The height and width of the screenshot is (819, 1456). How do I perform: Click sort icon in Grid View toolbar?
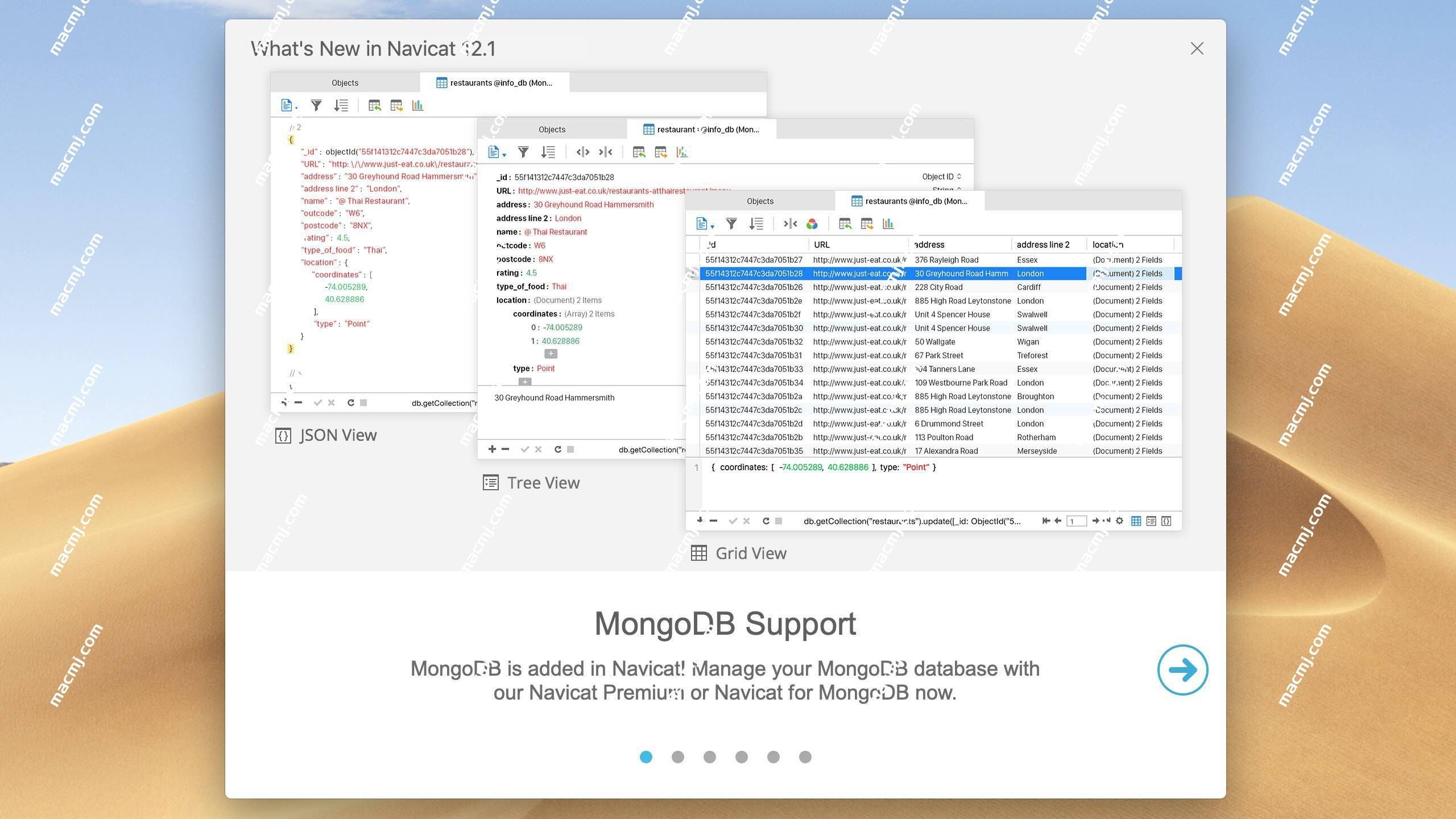(x=756, y=224)
